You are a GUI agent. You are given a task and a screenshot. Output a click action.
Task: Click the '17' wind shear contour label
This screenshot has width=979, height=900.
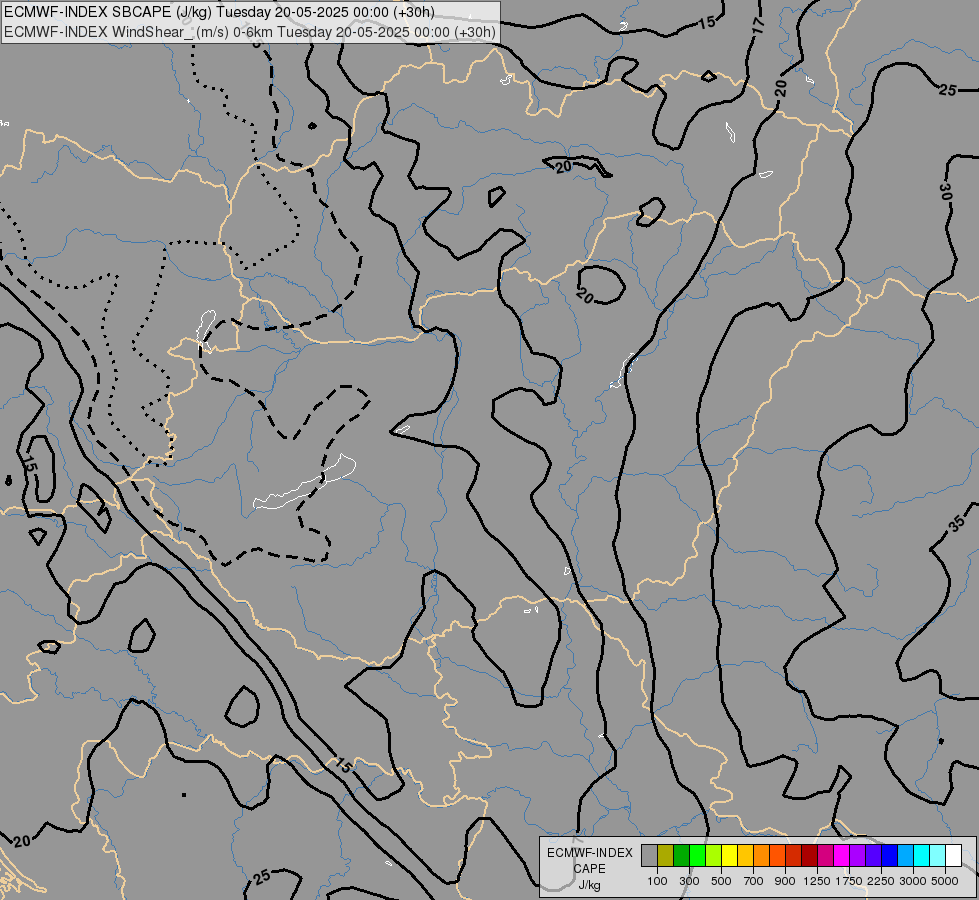[x=758, y=26]
